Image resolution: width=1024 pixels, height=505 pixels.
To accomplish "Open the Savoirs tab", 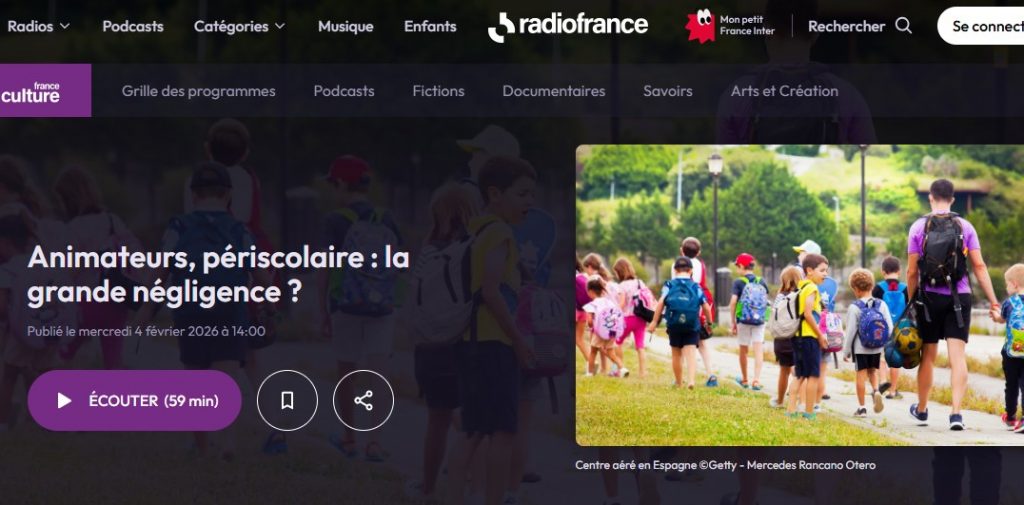I will click(x=667, y=91).
